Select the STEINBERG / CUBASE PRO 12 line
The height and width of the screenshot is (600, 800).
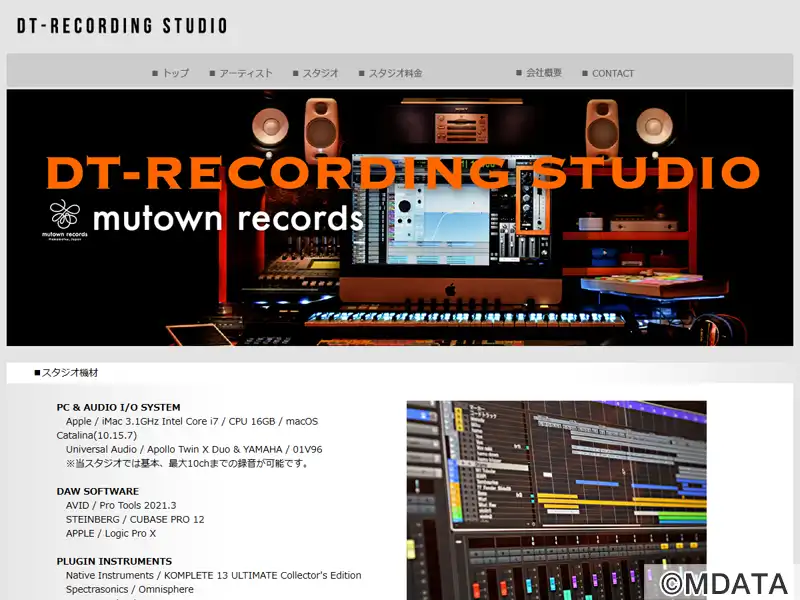(x=135, y=519)
